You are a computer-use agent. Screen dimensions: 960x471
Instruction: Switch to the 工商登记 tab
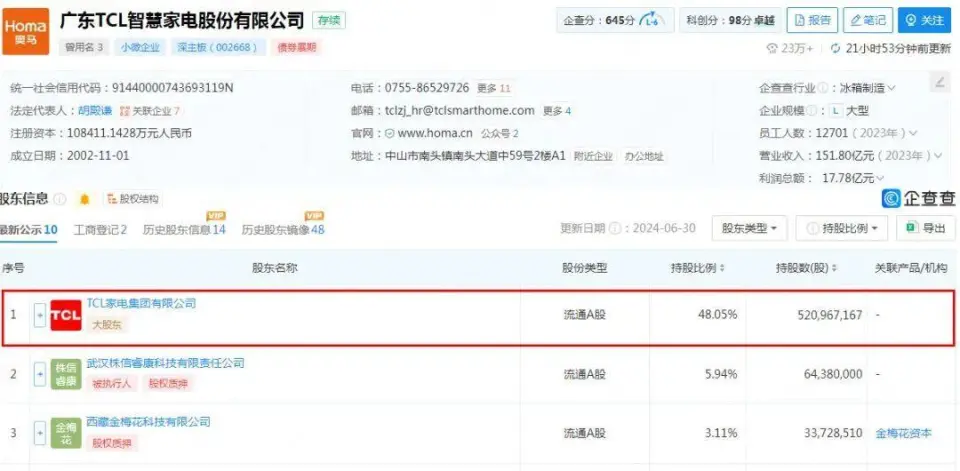point(100,230)
